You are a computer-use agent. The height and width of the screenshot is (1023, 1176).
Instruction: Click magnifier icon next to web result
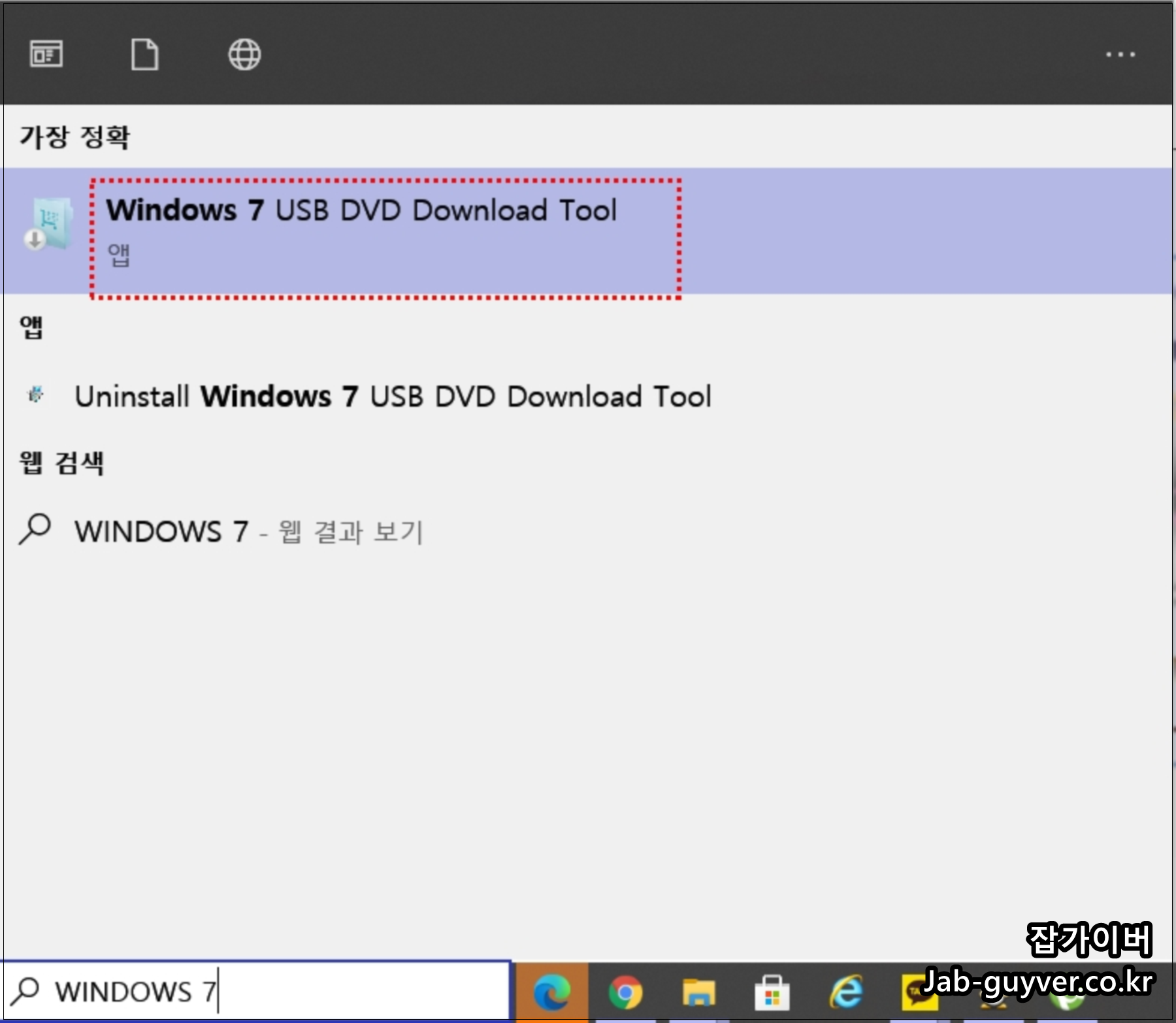pyautogui.click(x=35, y=529)
